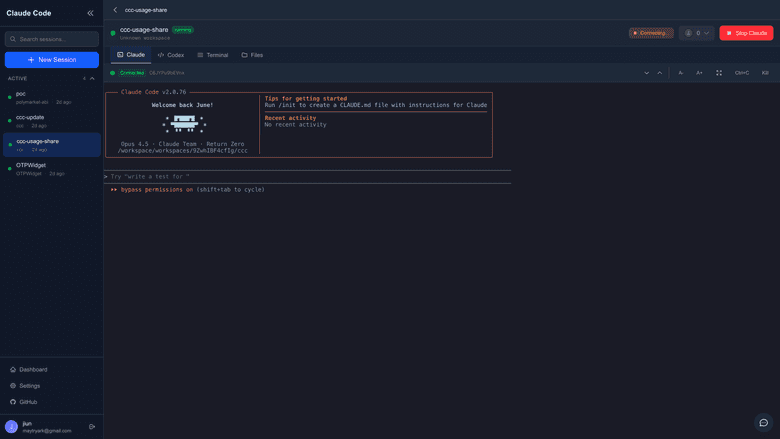Click the active sessions count beside ACTIVE
780x439 pixels.
(x=84, y=79)
